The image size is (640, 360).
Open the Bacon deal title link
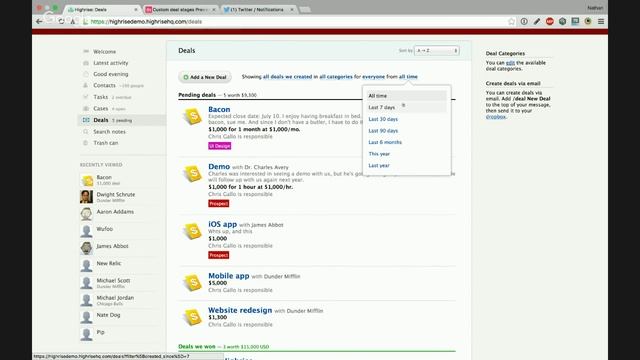[x=219, y=109]
